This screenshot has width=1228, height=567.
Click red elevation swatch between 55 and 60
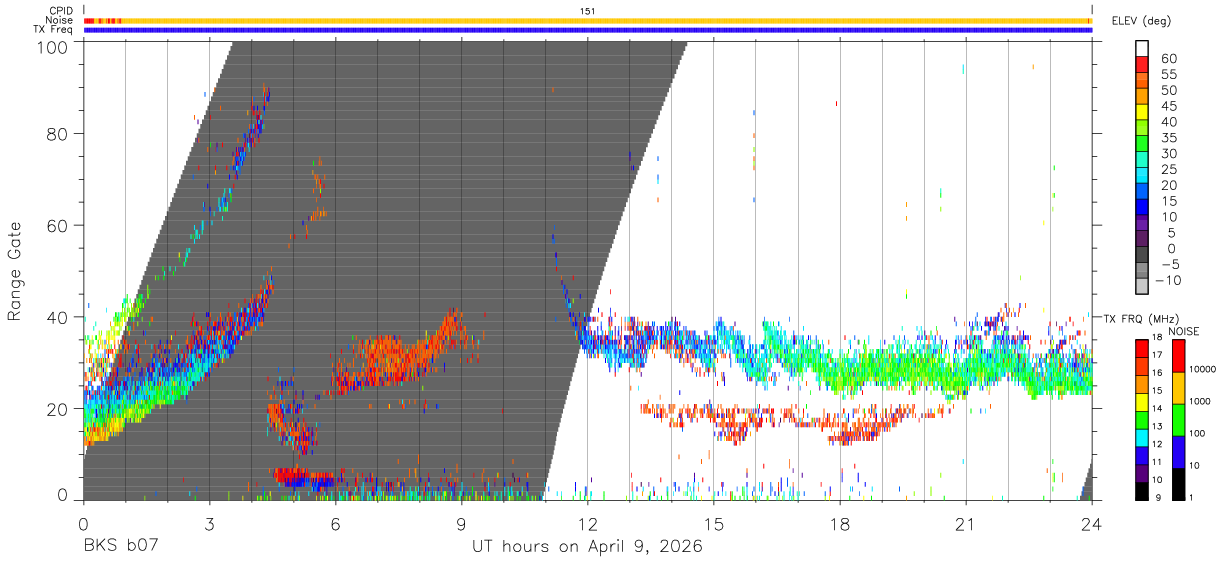[1143, 65]
